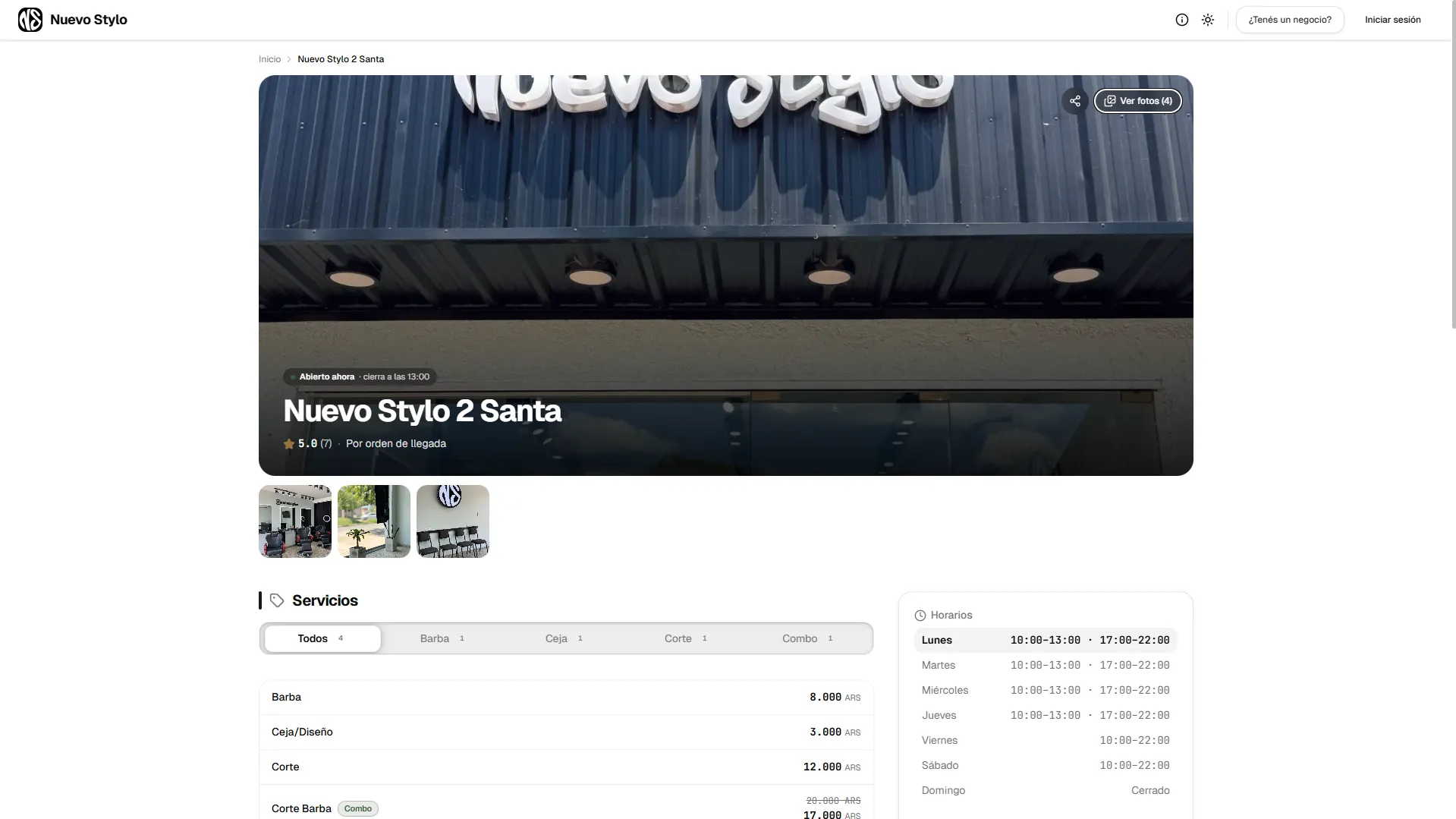Select the Martes schedule row

click(1046, 665)
